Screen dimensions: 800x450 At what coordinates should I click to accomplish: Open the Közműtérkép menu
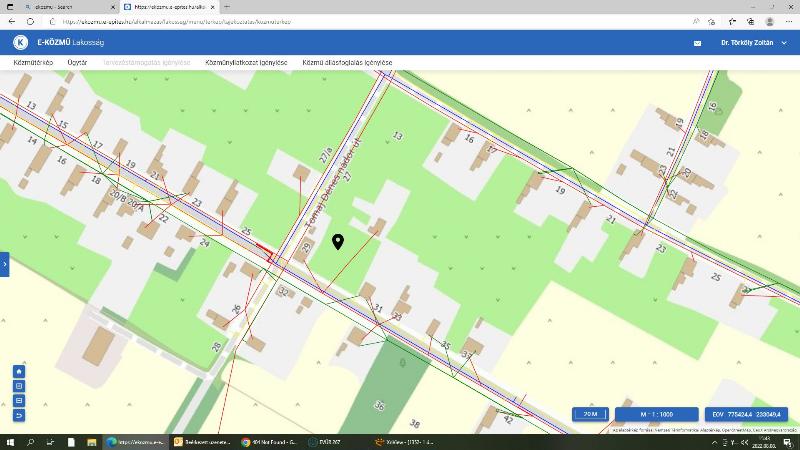click(33, 62)
